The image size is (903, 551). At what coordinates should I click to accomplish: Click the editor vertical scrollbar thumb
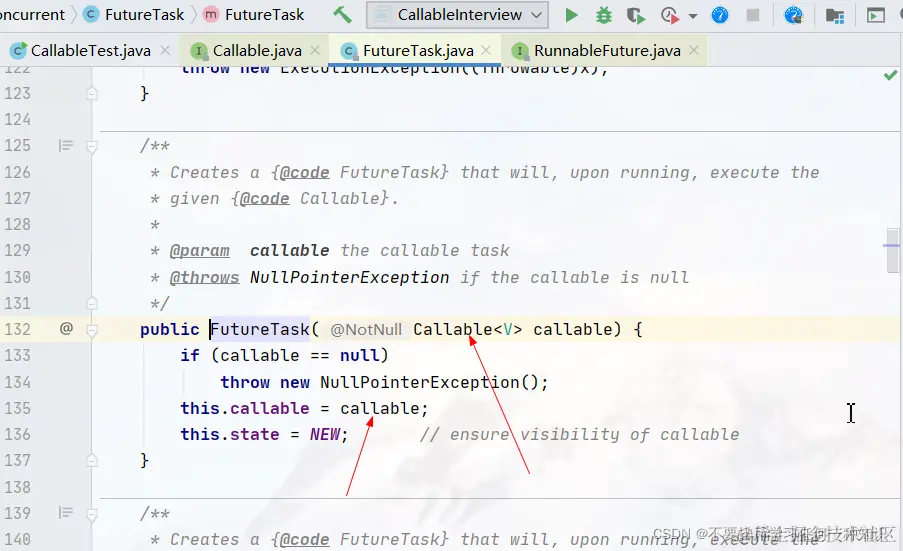(x=892, y=250)
